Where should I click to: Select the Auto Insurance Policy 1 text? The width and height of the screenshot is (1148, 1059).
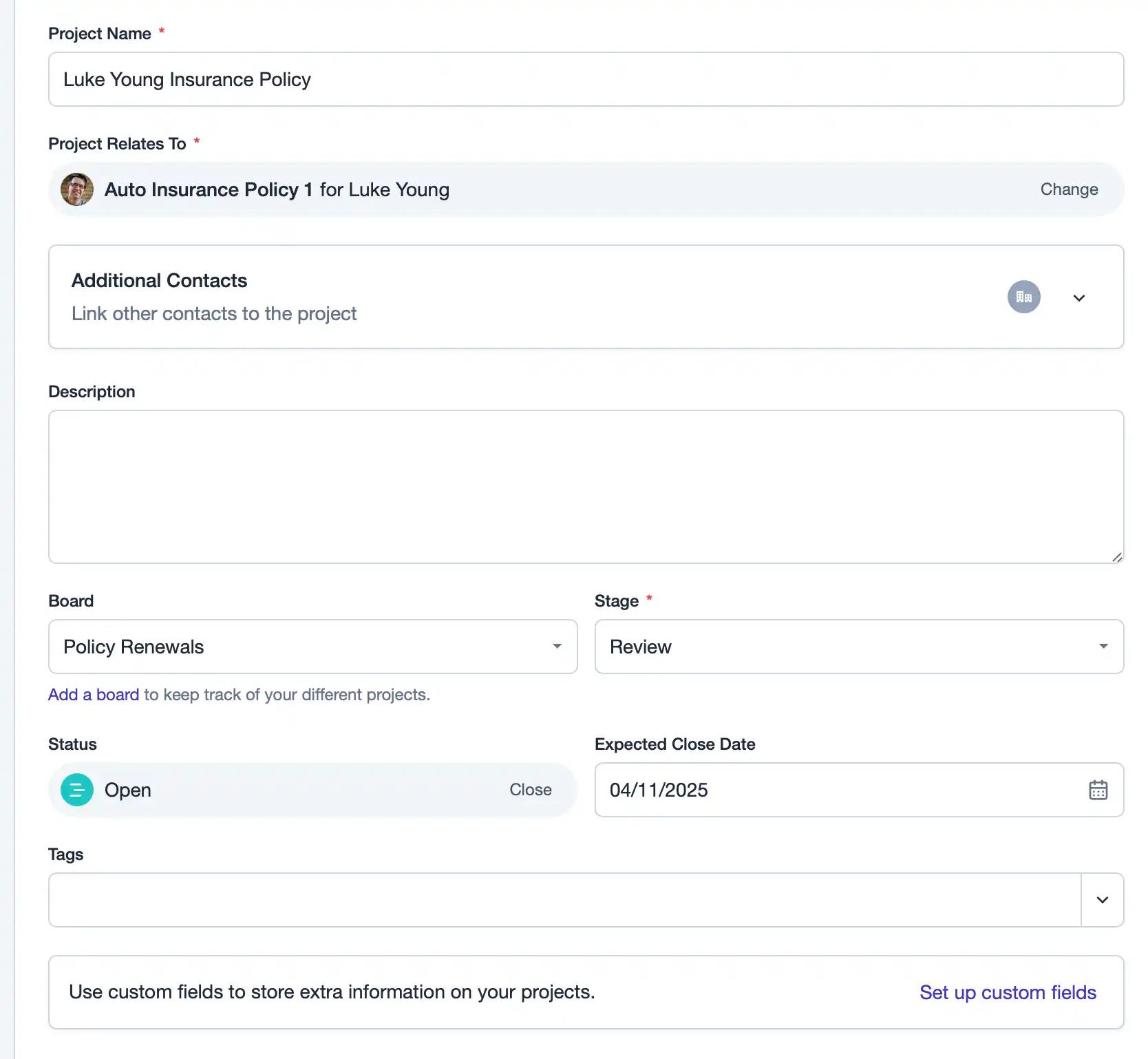(209, 189)
